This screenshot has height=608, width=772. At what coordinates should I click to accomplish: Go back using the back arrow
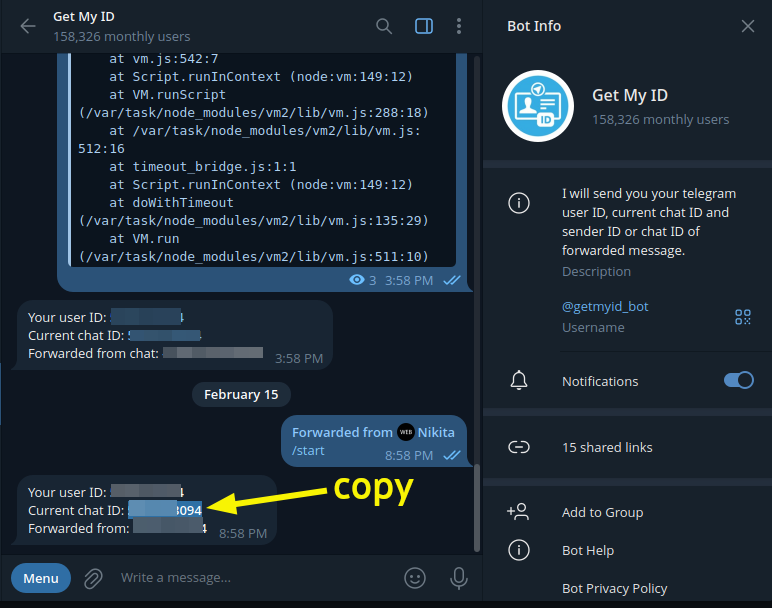point(28,26)
